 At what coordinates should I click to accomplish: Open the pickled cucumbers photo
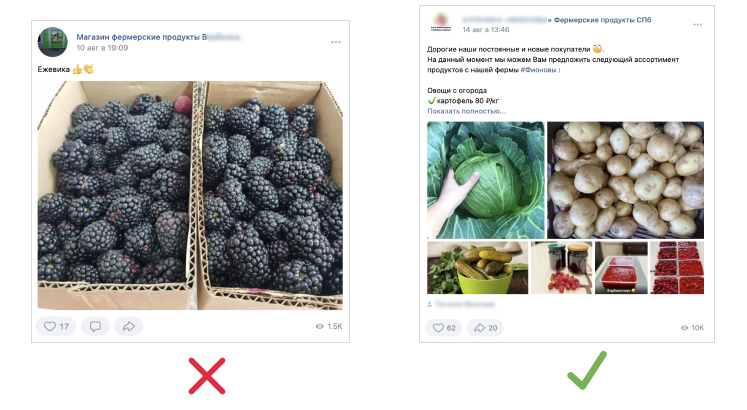(477, 268)
